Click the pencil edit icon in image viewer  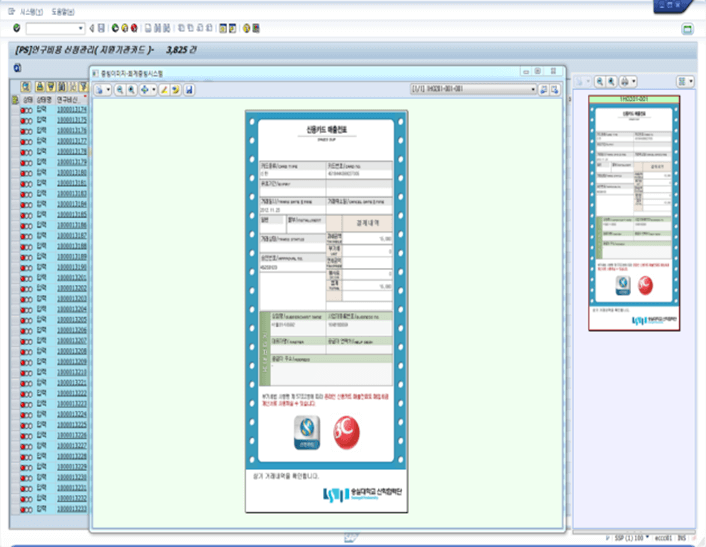[x=163, y=90]
